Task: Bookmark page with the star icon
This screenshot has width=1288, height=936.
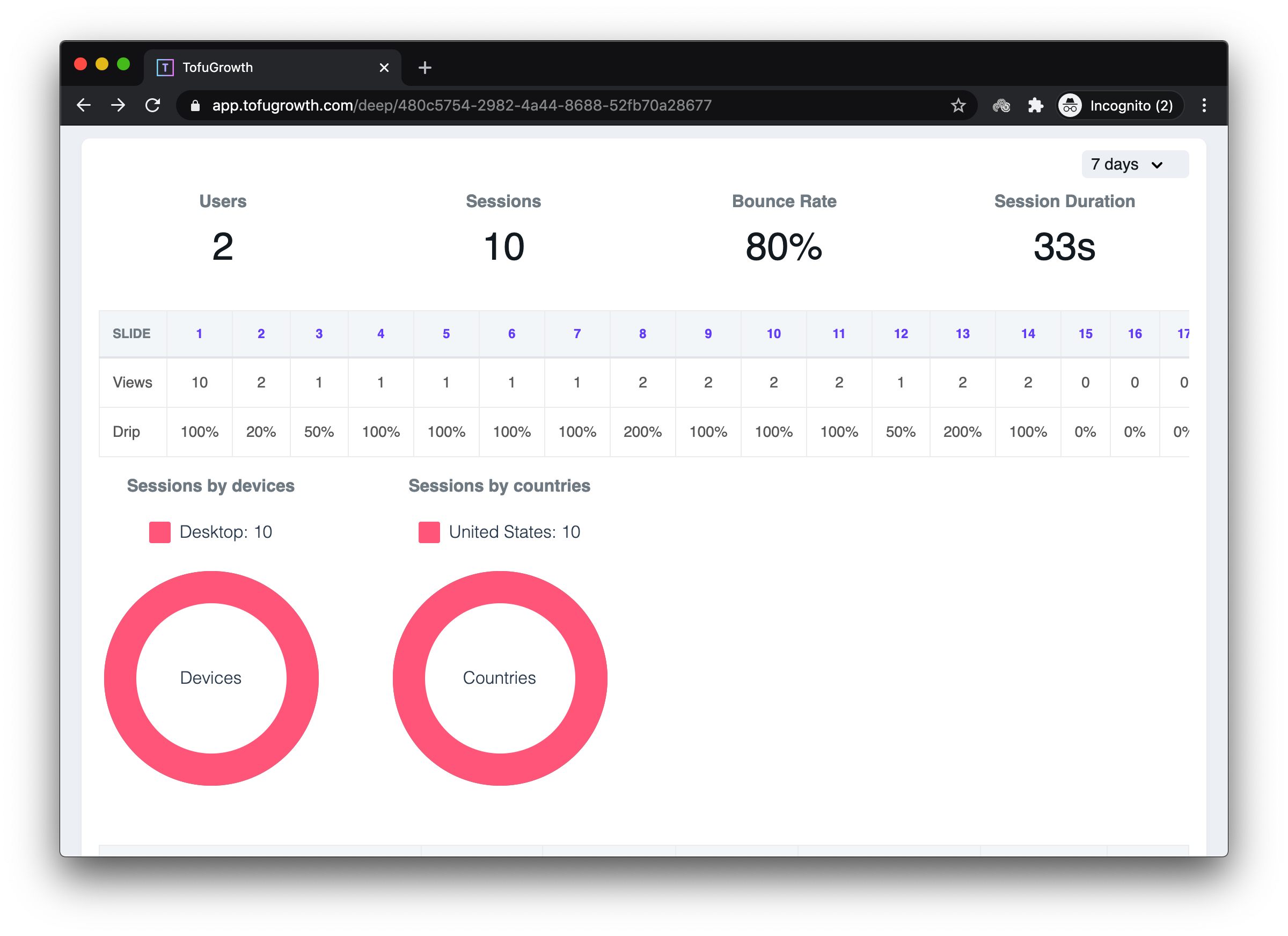Action: click(x=958, y=106)
